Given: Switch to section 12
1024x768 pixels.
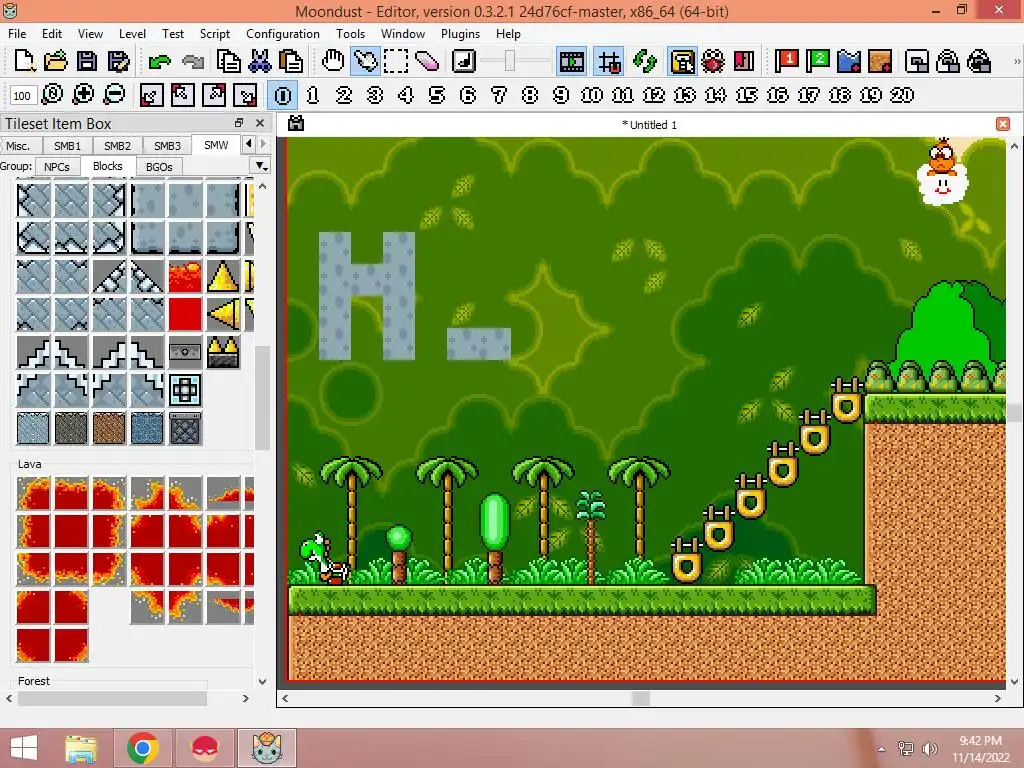Looking at the screenshot, I should coord(654,95).
